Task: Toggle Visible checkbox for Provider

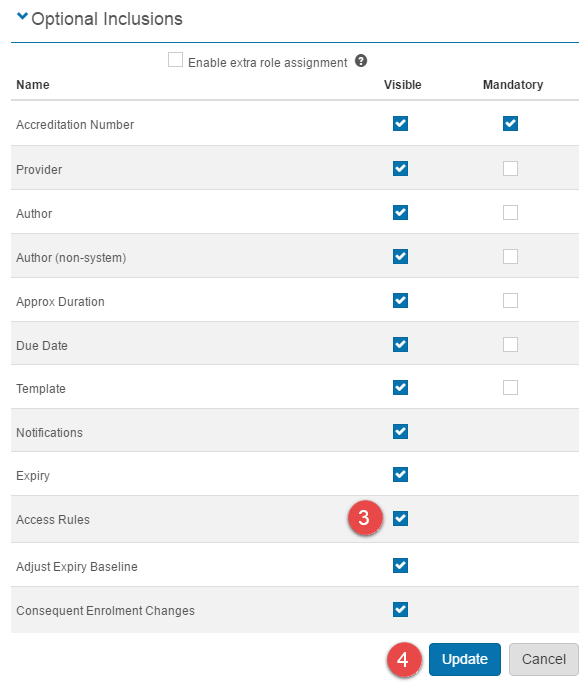Action: pos(400,168)
